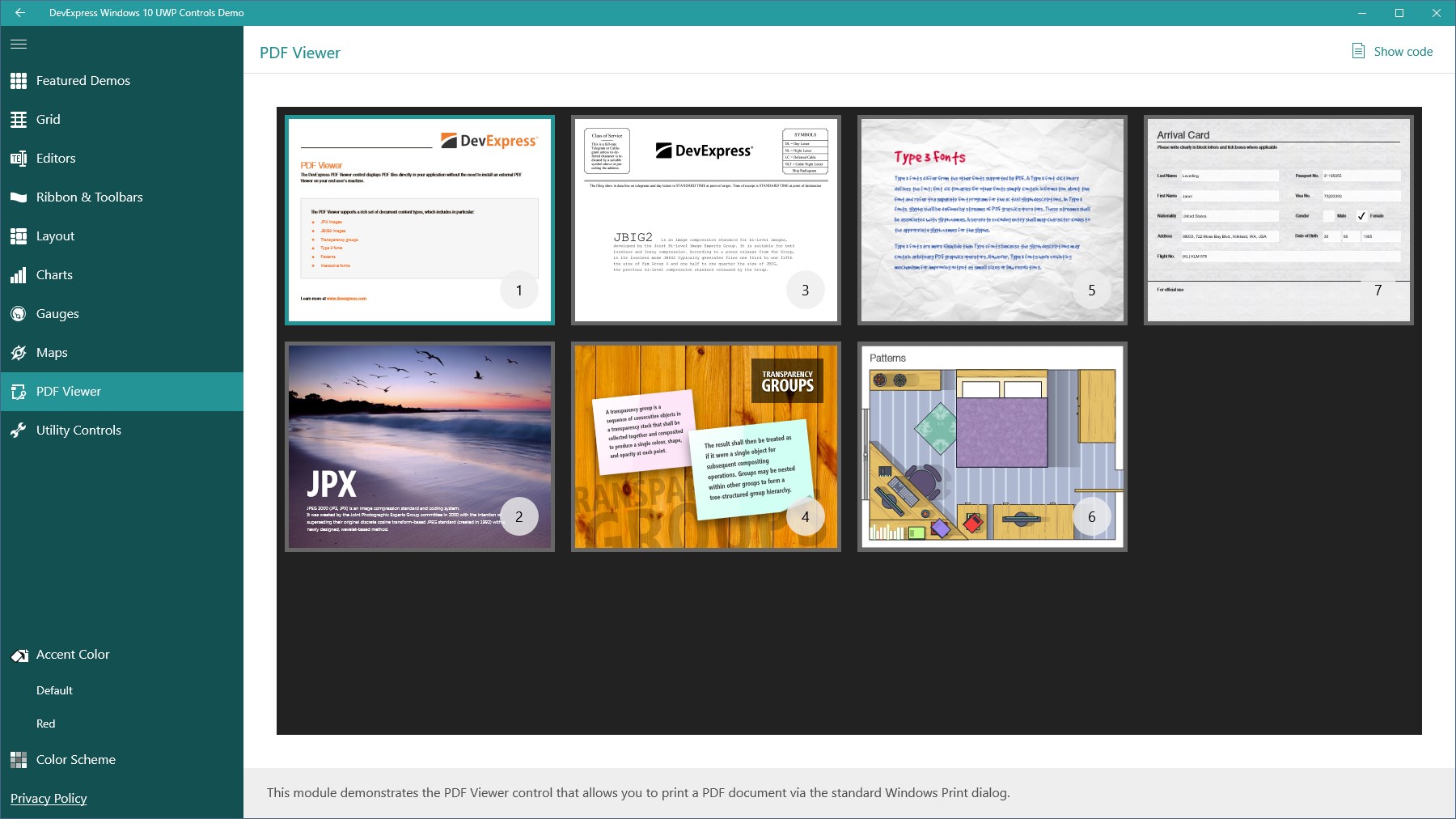The height and width of the screenshot is (819, 1456).
Task: Click the PDF Viewer page heading
Action: coord(300,53)
